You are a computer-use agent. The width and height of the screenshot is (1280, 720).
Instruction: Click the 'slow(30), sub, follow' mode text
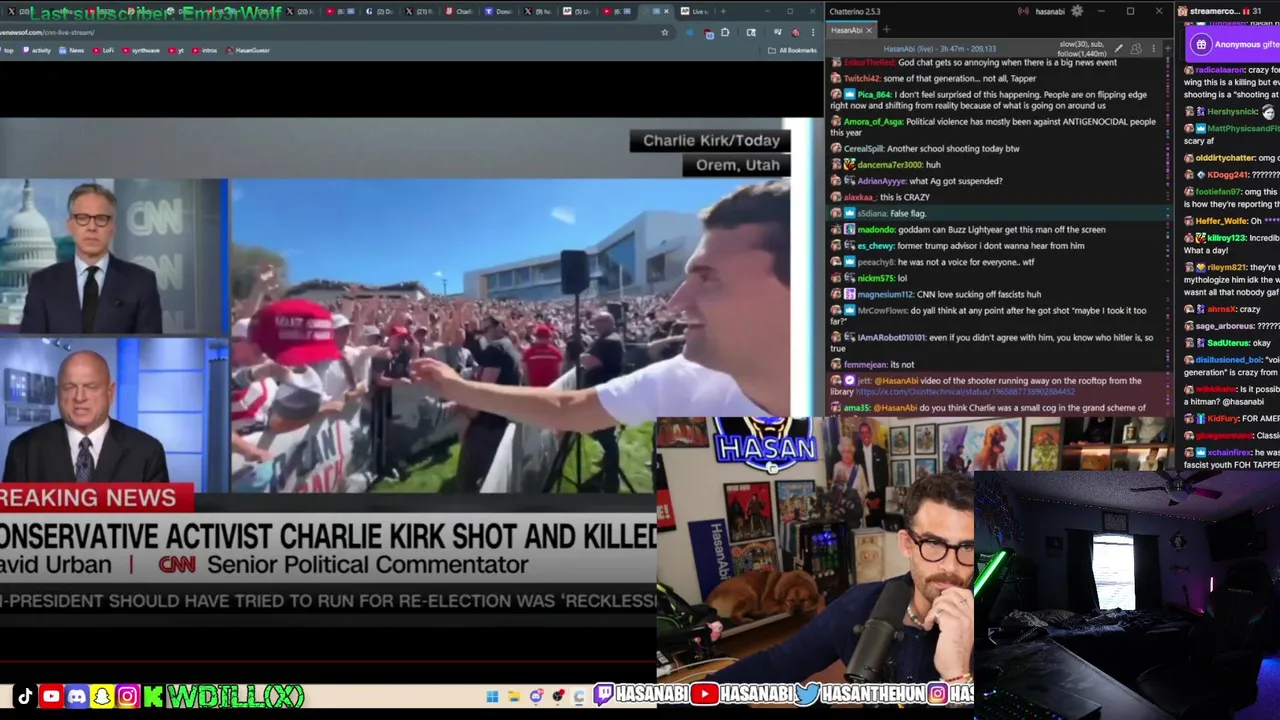click(x=1081, y=49)
